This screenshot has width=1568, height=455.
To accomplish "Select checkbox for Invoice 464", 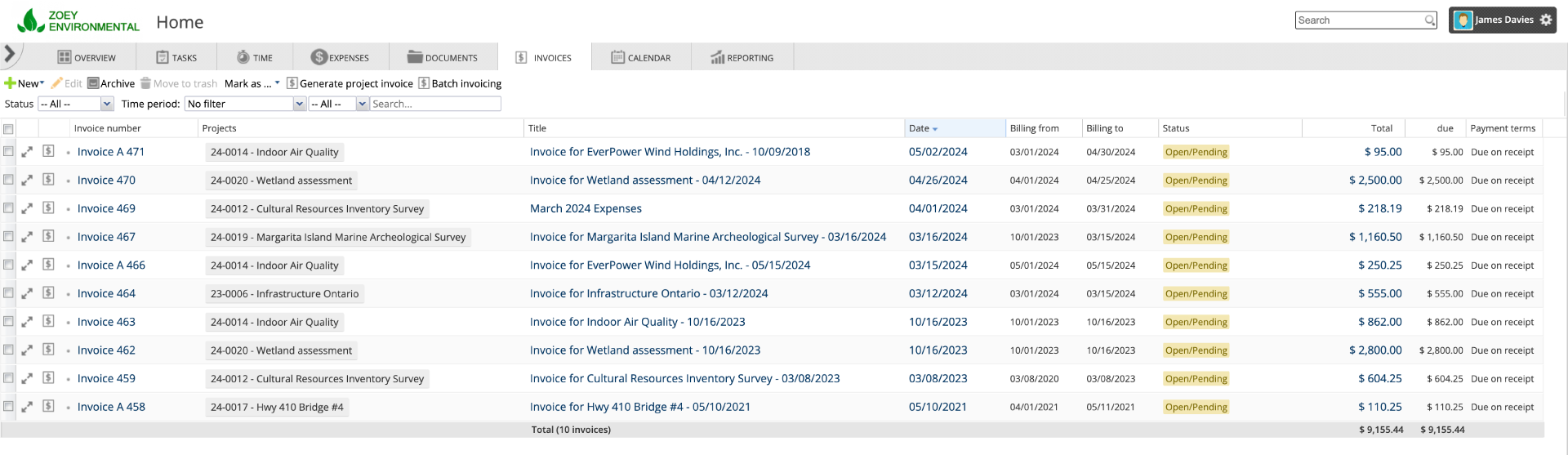I will 8,293.
